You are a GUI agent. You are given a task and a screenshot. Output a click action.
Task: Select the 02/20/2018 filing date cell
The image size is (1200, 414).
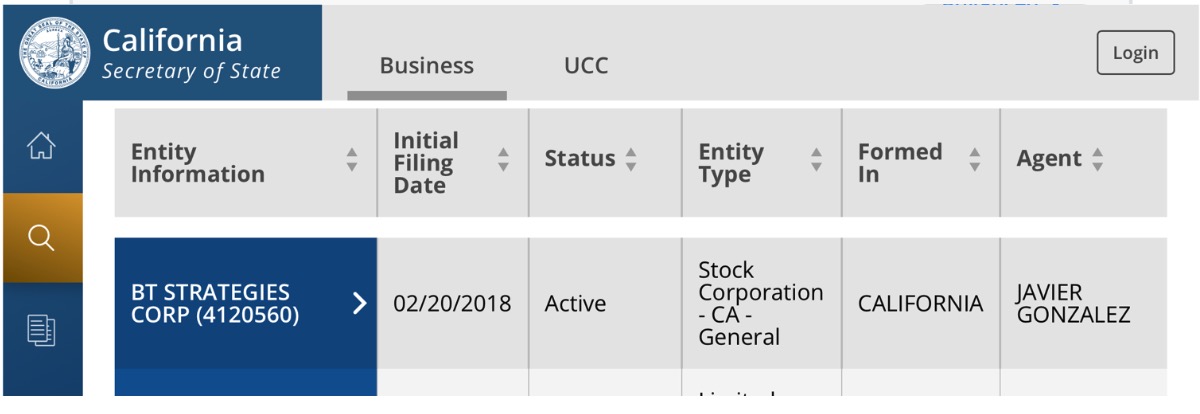point(452,304)
